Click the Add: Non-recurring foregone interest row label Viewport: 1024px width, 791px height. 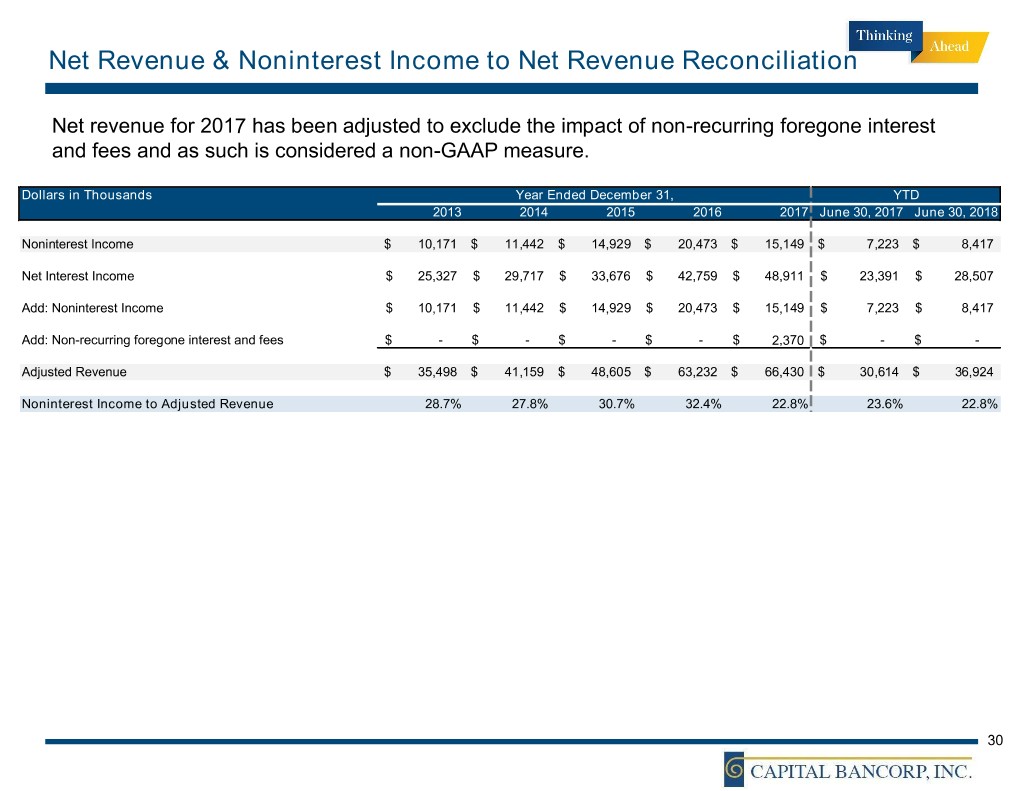coord(152,340)
